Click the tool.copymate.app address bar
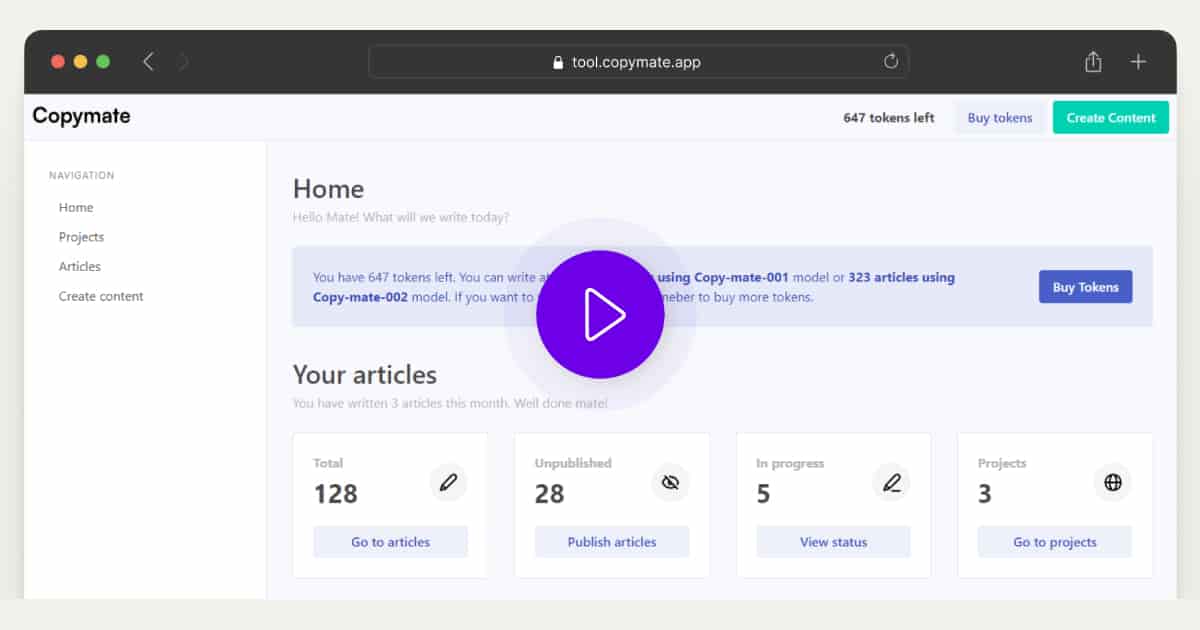This screenshot has width=1200, height=630. click(x=638, y=62)
